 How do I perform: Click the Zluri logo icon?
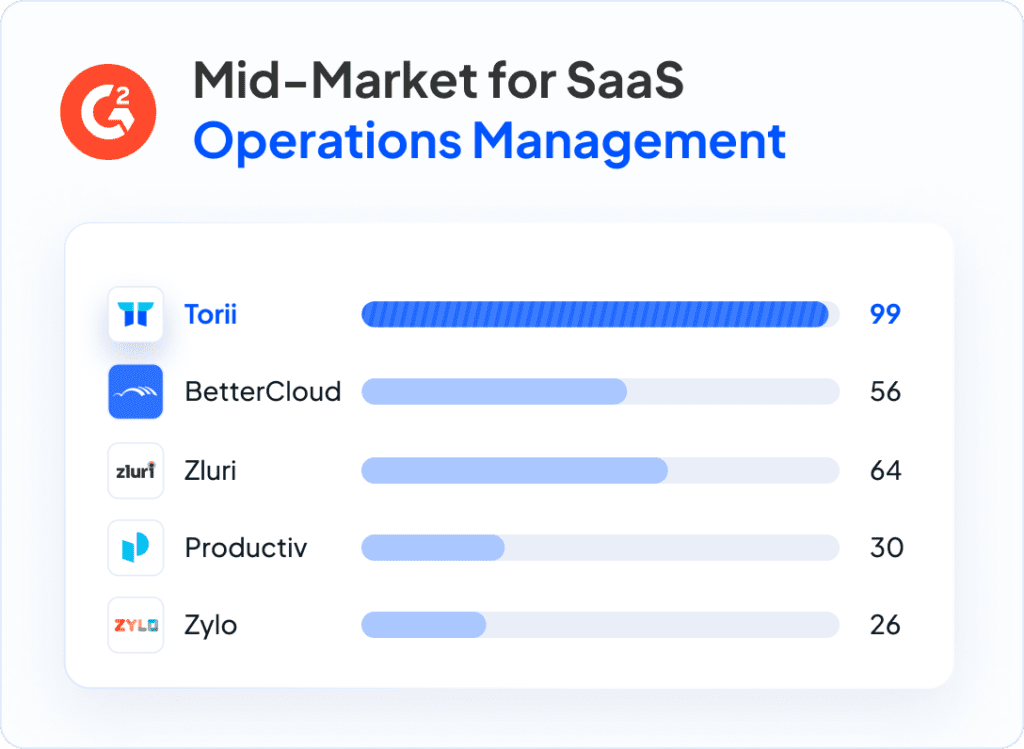(x=136, y=470)
